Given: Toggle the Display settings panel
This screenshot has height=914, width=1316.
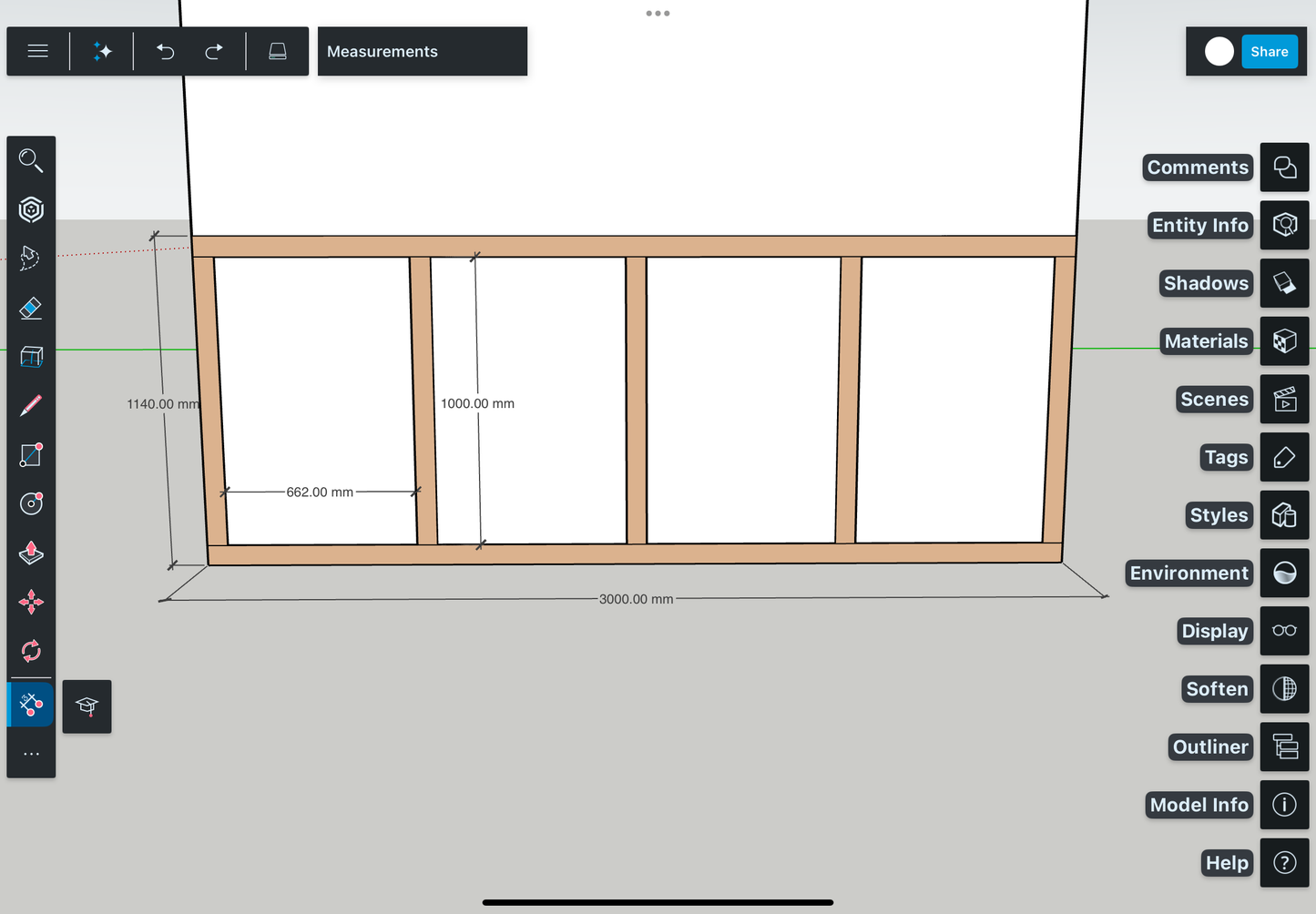Looking at the screenshot, I should click(x=1284, y=631).
